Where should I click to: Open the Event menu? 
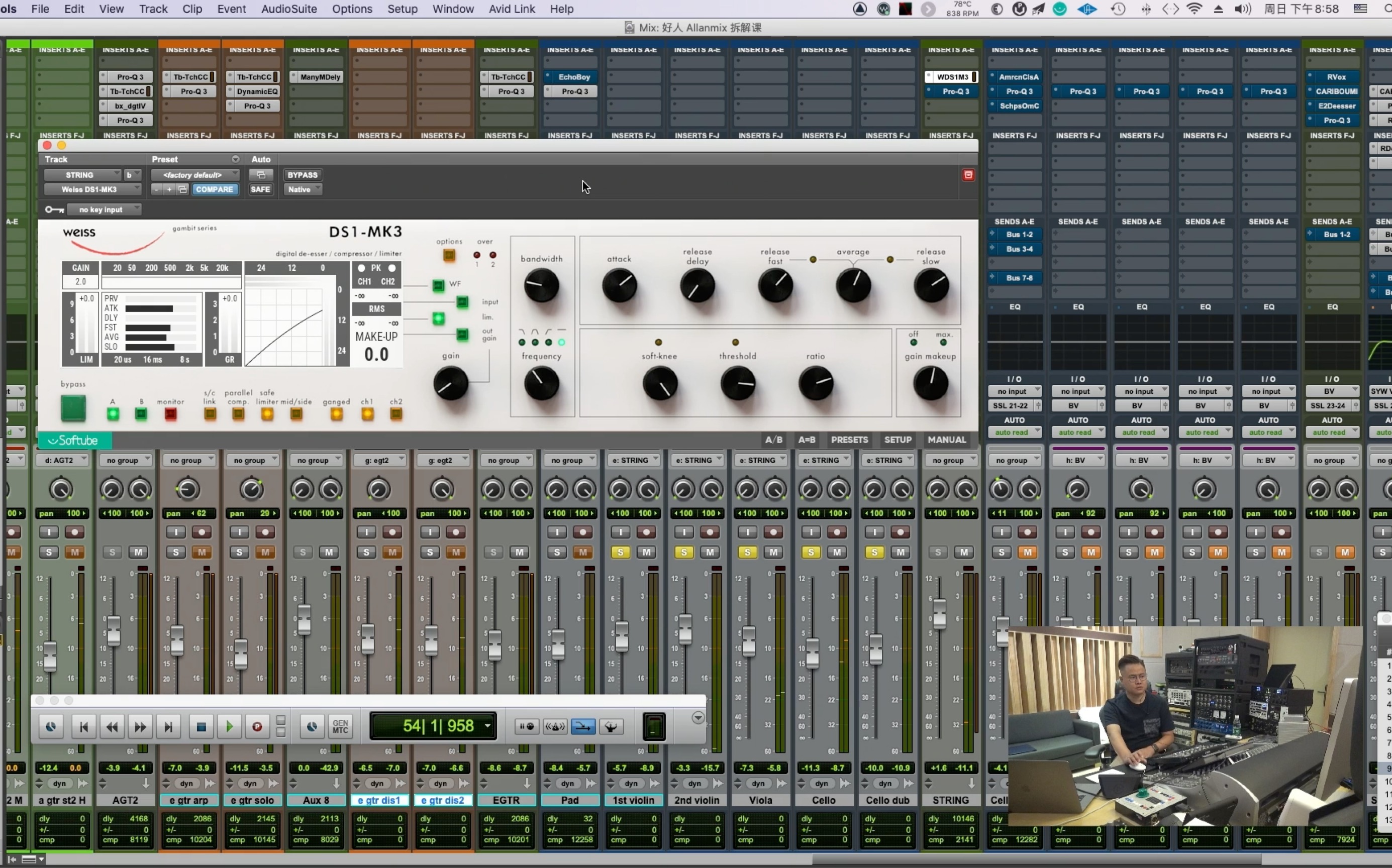pos(232,9)
